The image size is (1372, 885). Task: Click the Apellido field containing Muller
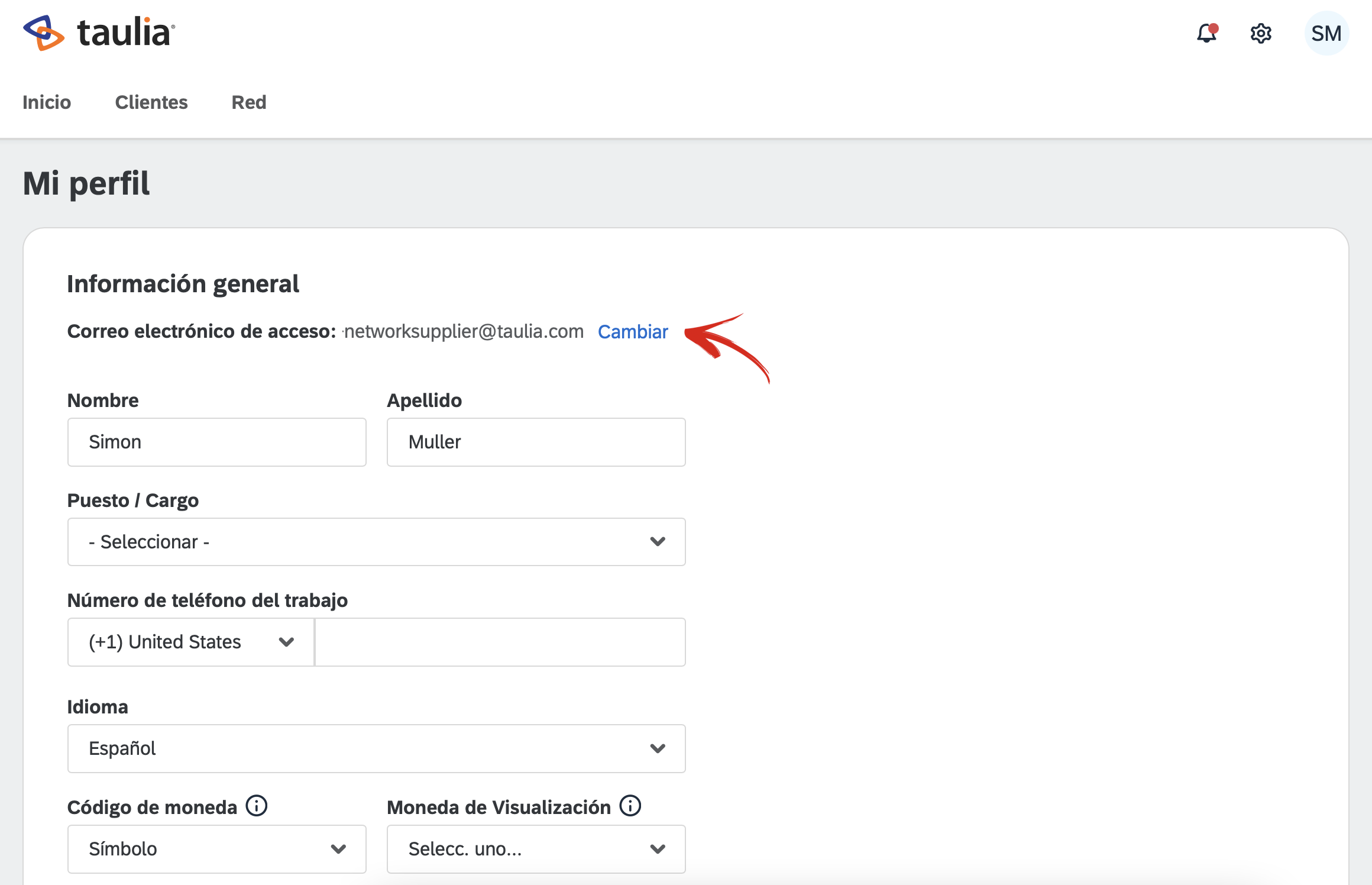(536, 442)
